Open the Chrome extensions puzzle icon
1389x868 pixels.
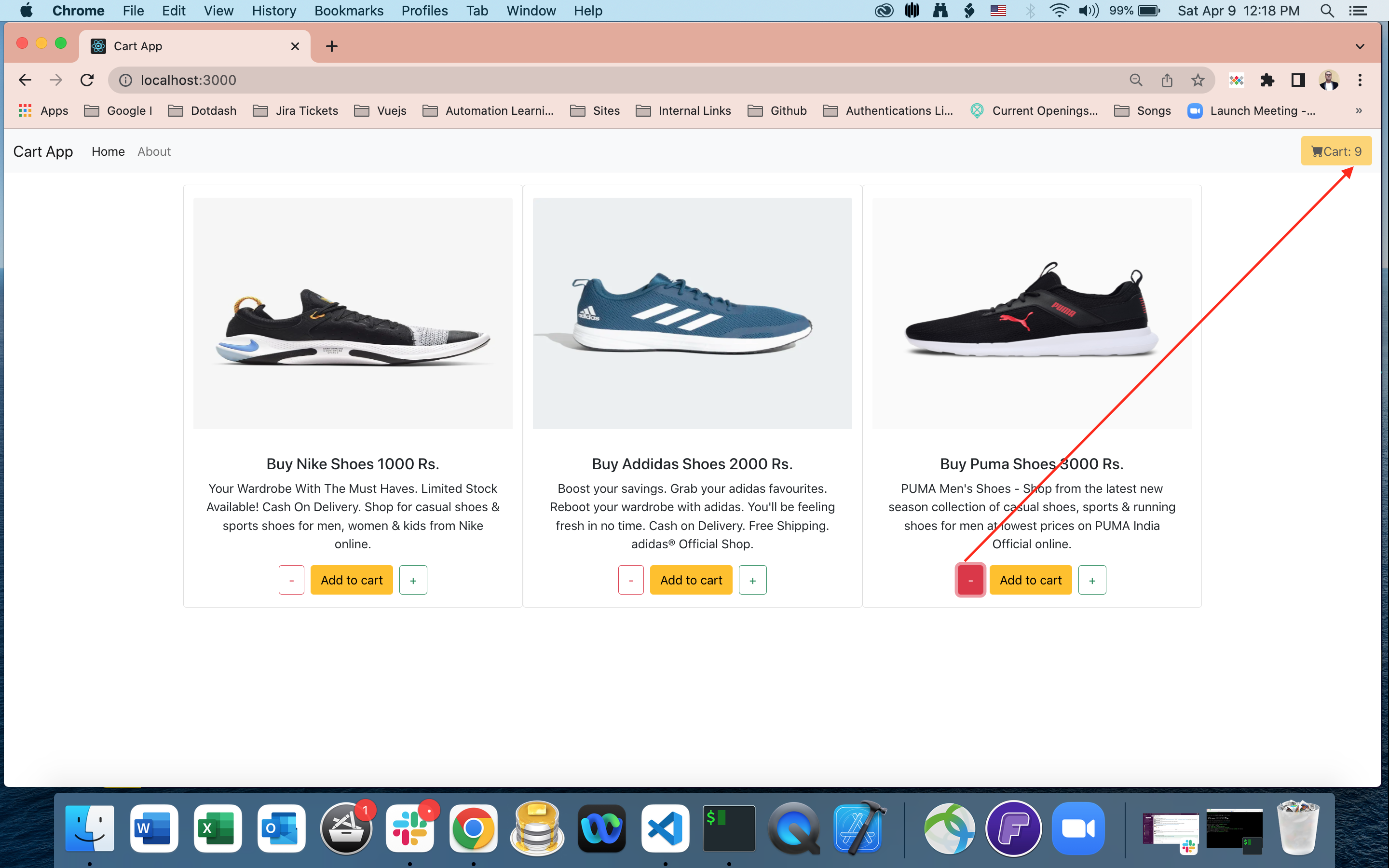(1267, 81)
